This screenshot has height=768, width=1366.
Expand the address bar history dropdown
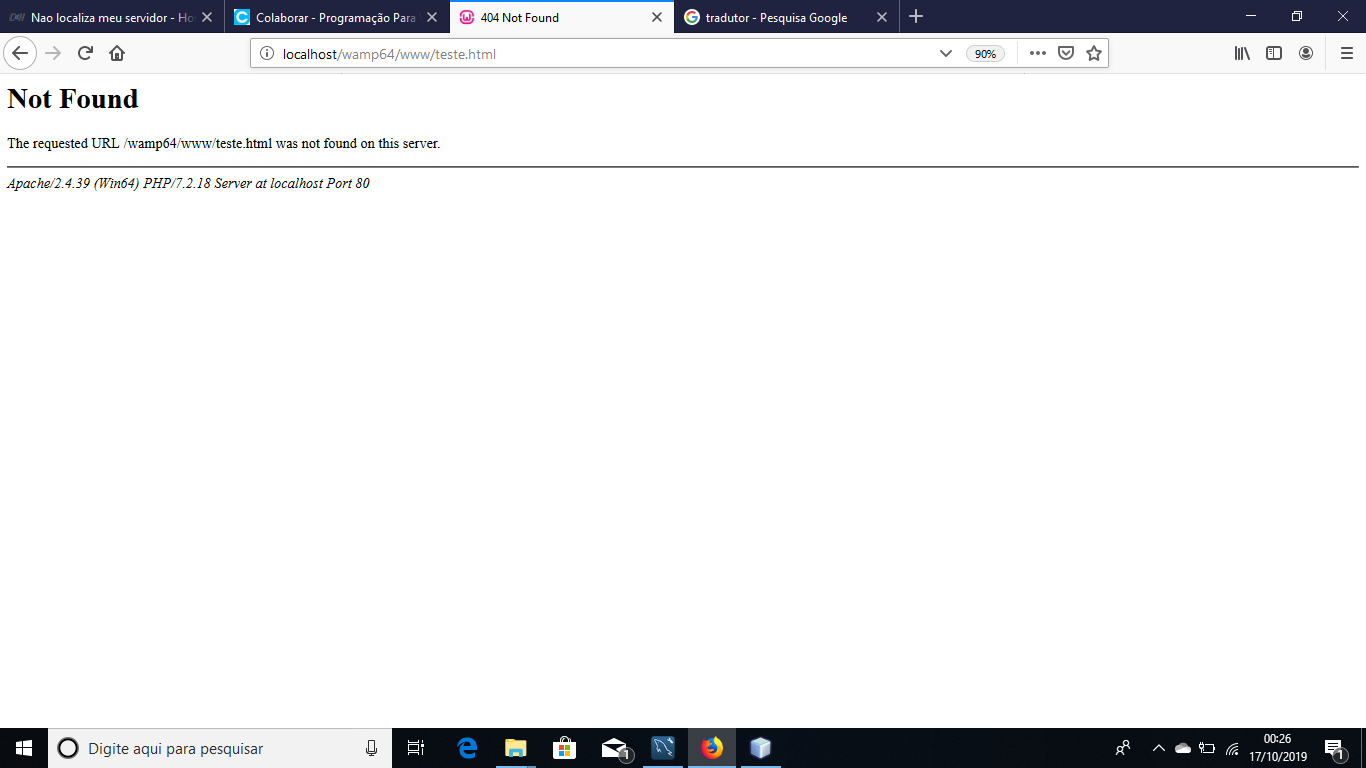(x=945, y=54)
